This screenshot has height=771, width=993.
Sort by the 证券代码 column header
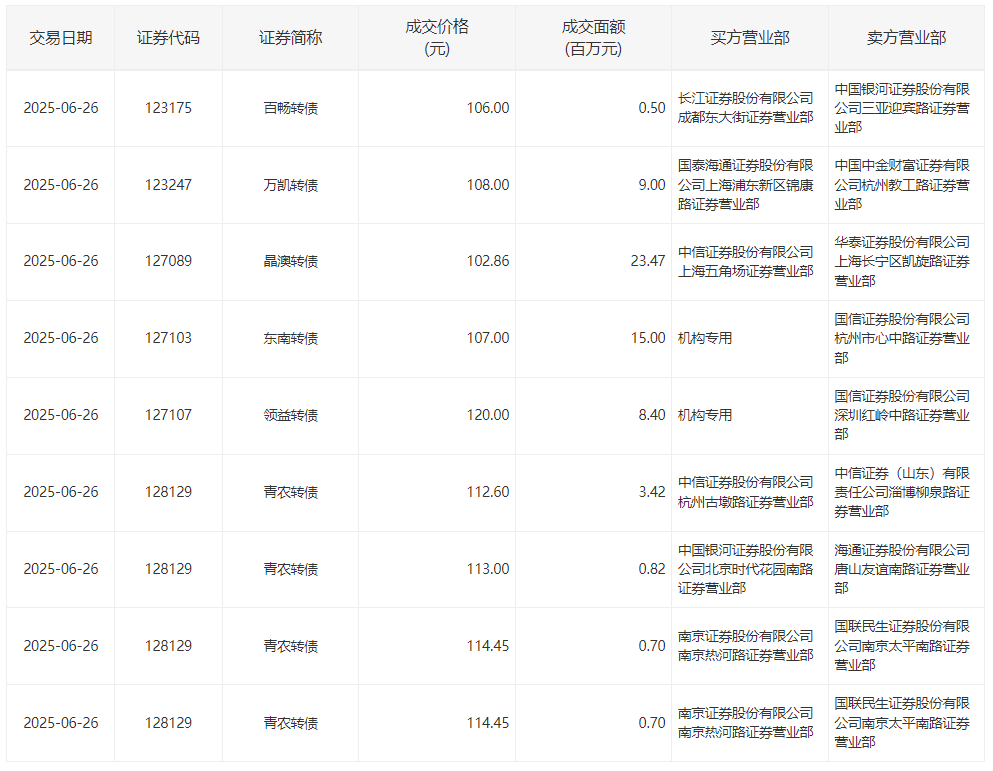[168, 38]
